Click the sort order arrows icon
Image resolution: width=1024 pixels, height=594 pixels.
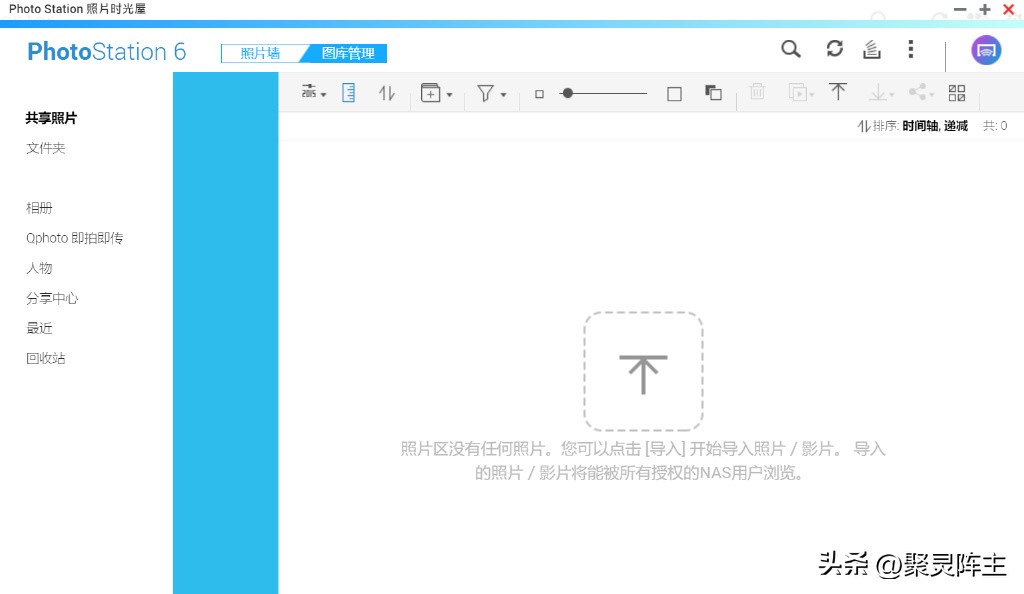coord(387,93)
